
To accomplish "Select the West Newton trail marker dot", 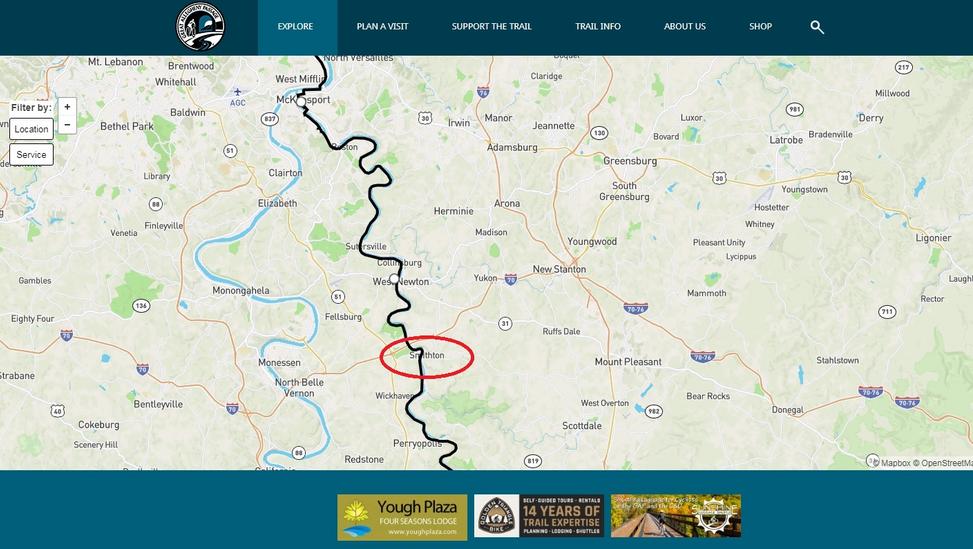I will click(394, 279).
